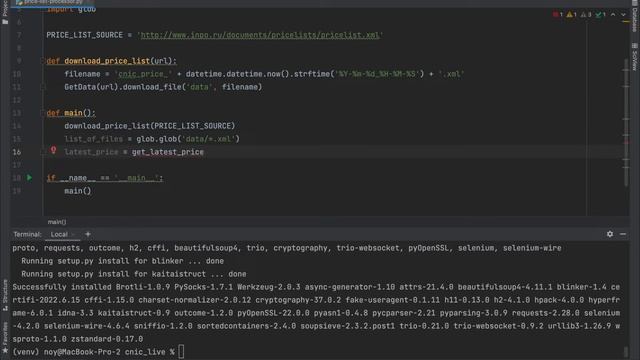The image size is (640, 360).
Task: Switch to the Local terminal tab
Action: pos(59,234)
